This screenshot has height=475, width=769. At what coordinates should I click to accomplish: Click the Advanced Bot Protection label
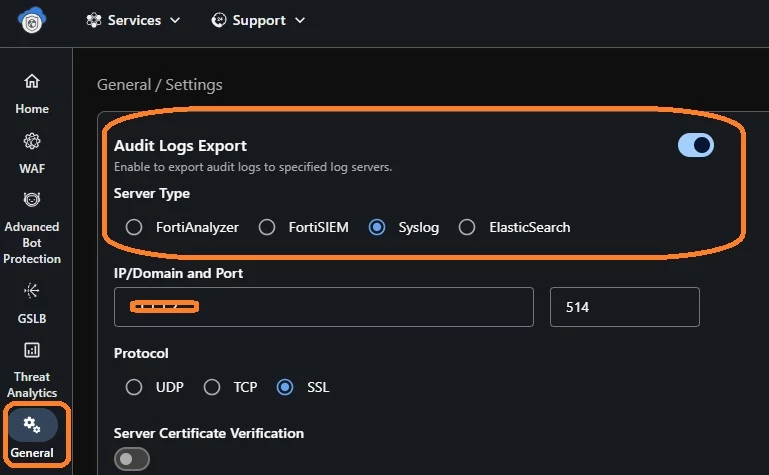32,243
